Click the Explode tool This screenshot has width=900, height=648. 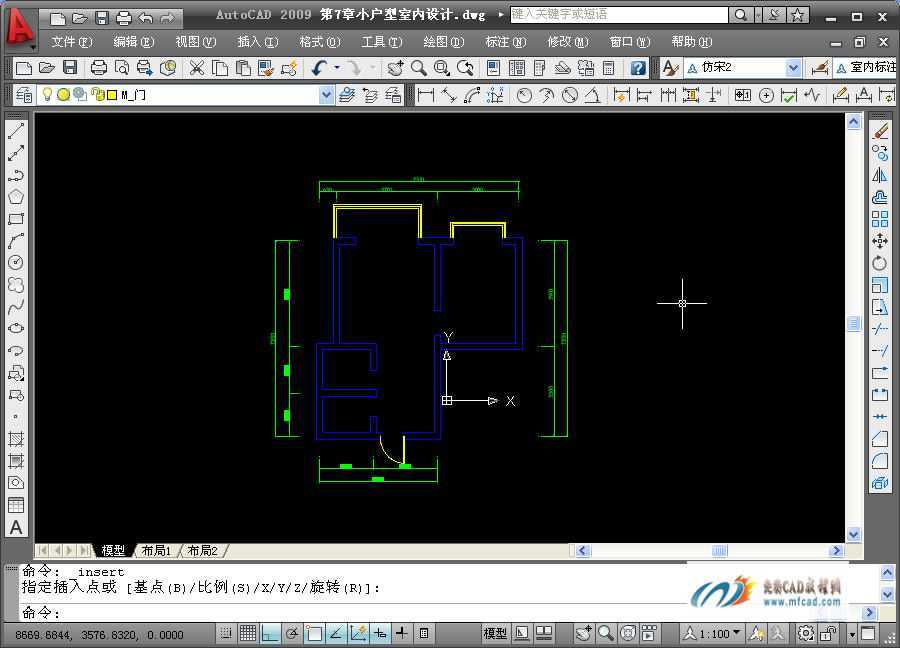(880, 483)
